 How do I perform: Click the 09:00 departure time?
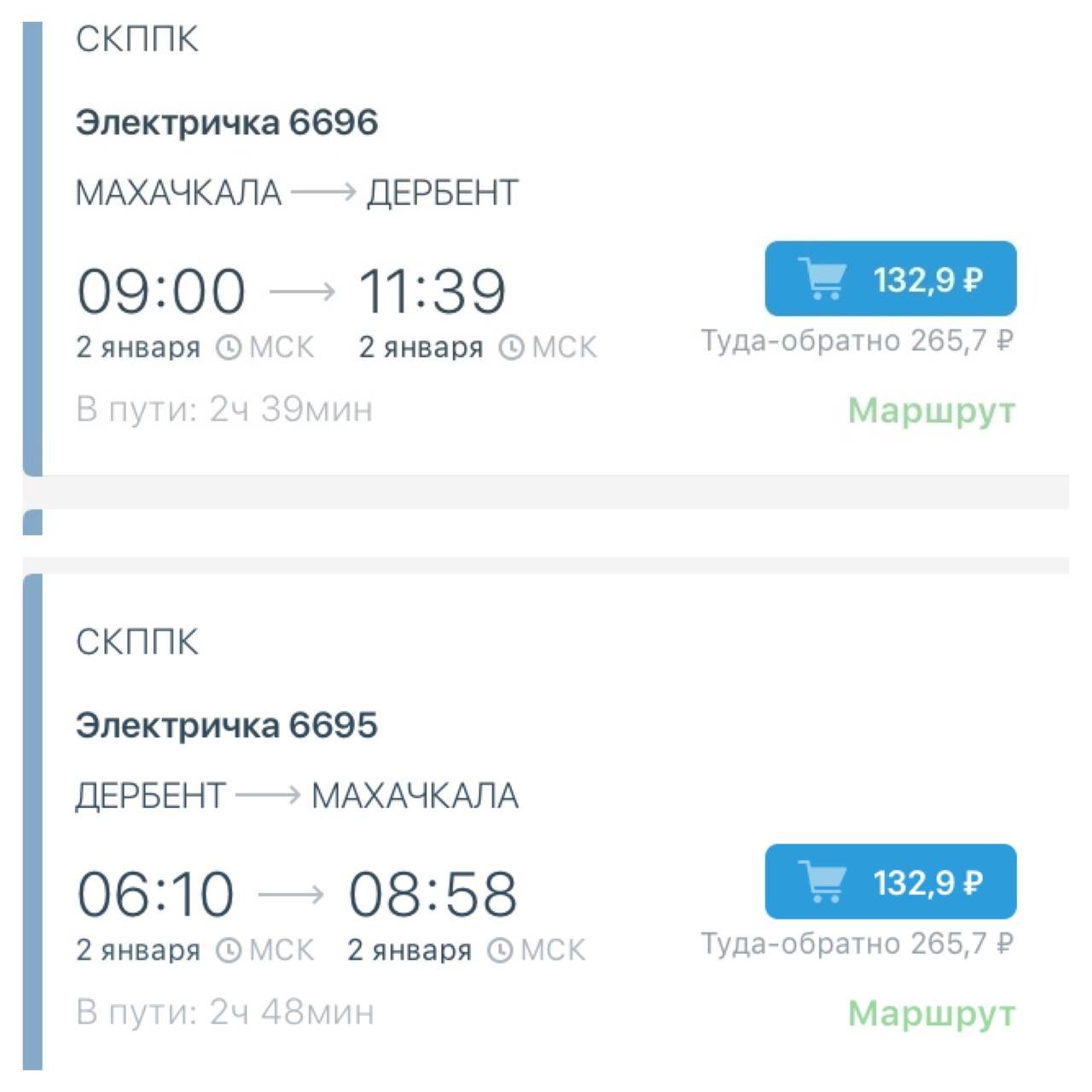(x=161, y=292)
